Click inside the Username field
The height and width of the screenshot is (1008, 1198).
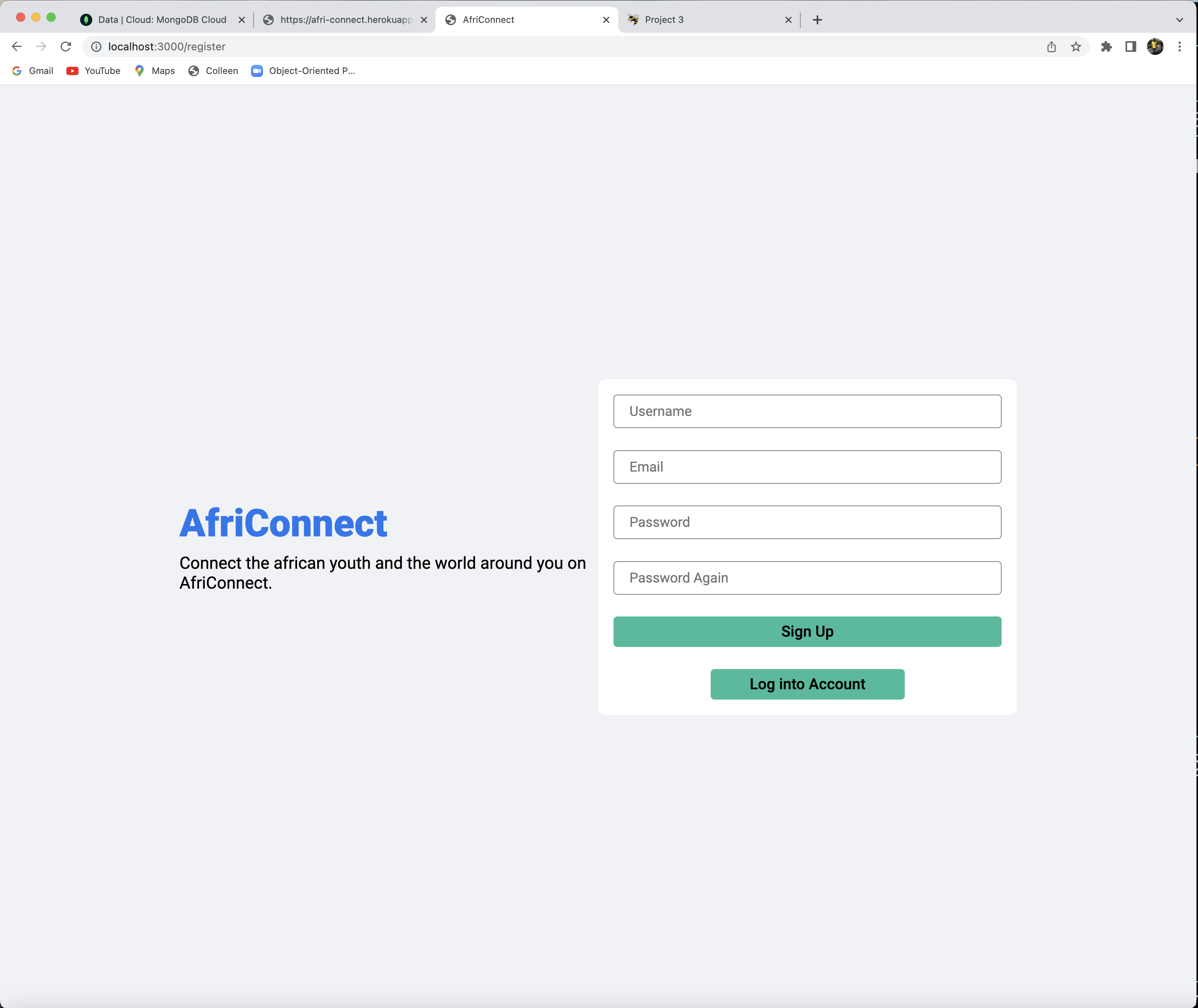click(x=807, y=411)
